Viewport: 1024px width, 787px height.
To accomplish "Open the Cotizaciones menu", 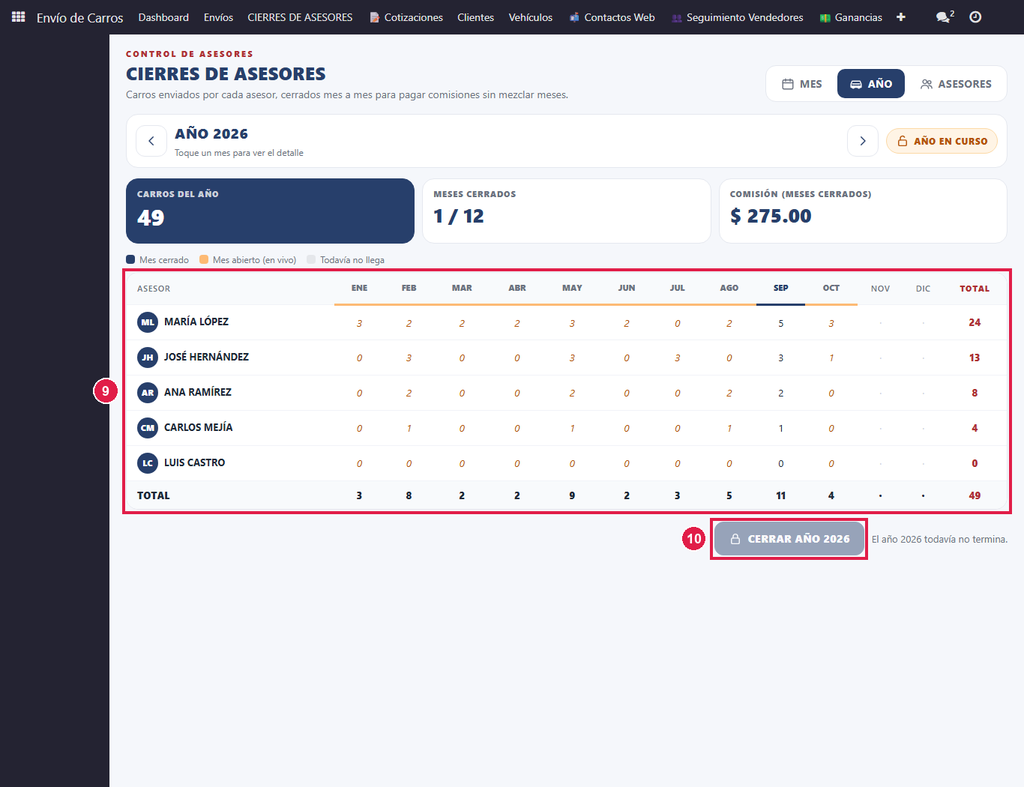I will tap(406, 17).
